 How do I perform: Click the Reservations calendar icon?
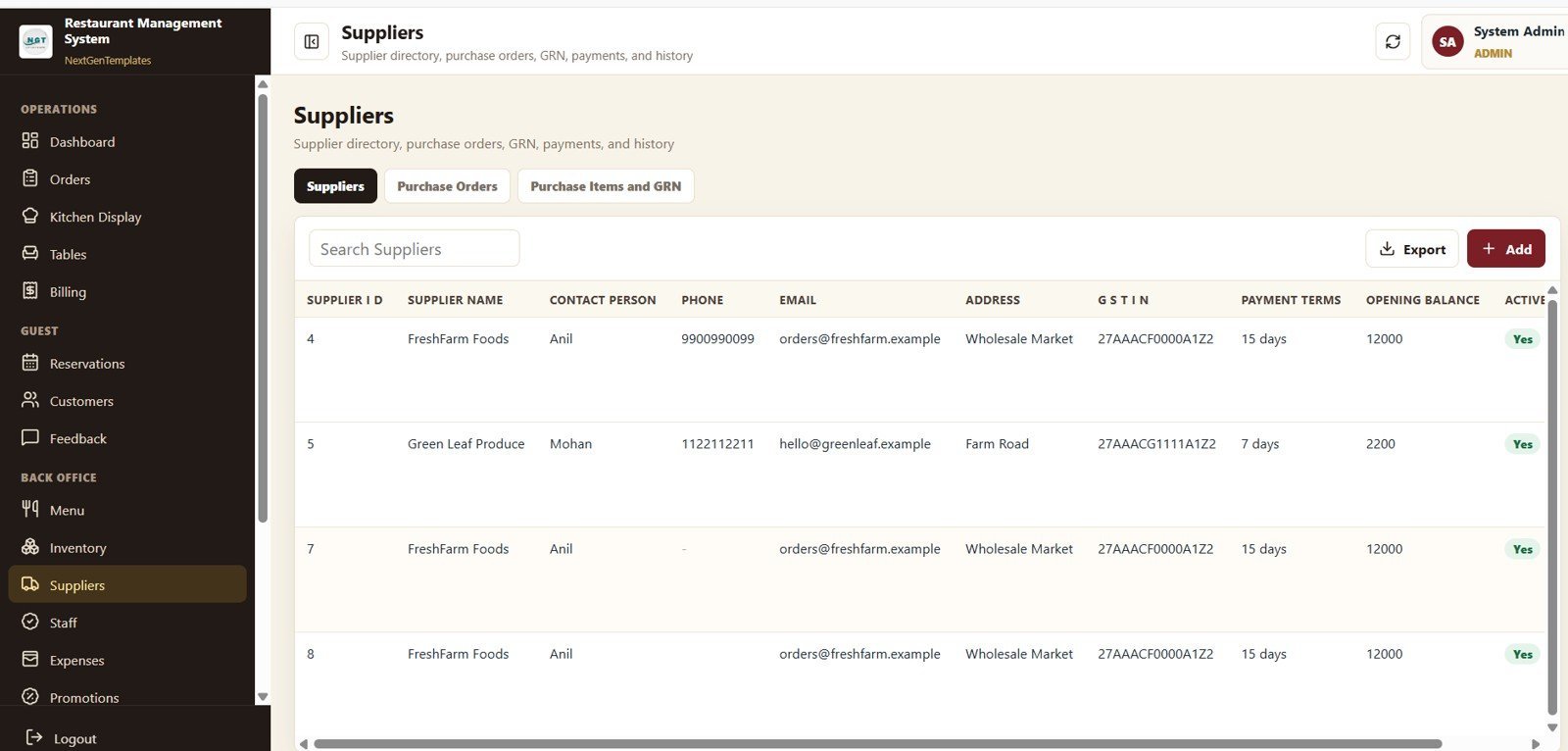tap(30, 363)
